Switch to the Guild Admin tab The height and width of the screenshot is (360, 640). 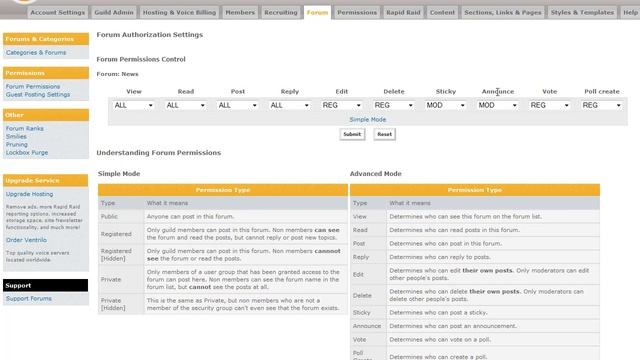pos(114,12)
